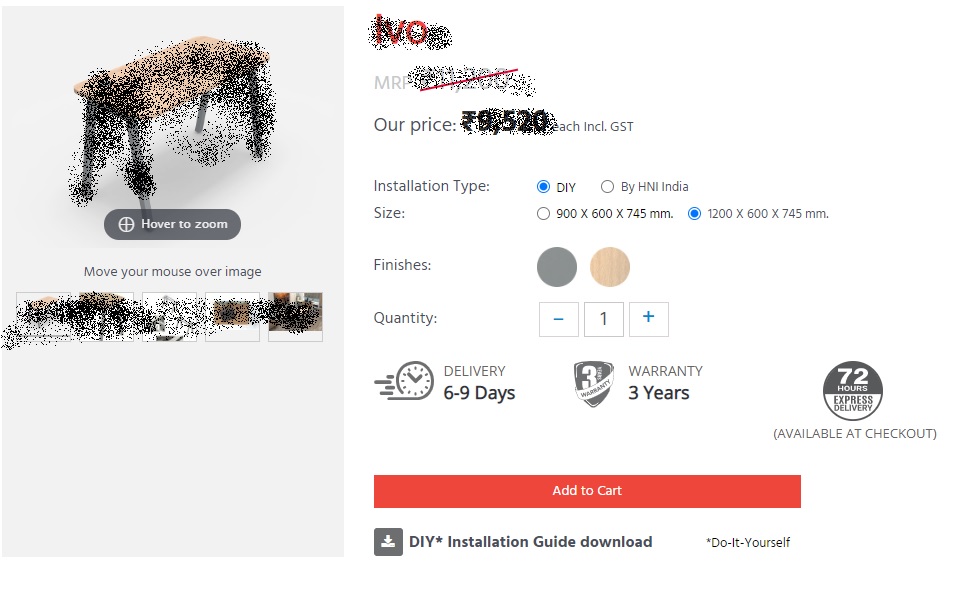Open the DIY Installation Guide download link
The height and width of the screenshot is (589, 960).
tap(530, 542)
